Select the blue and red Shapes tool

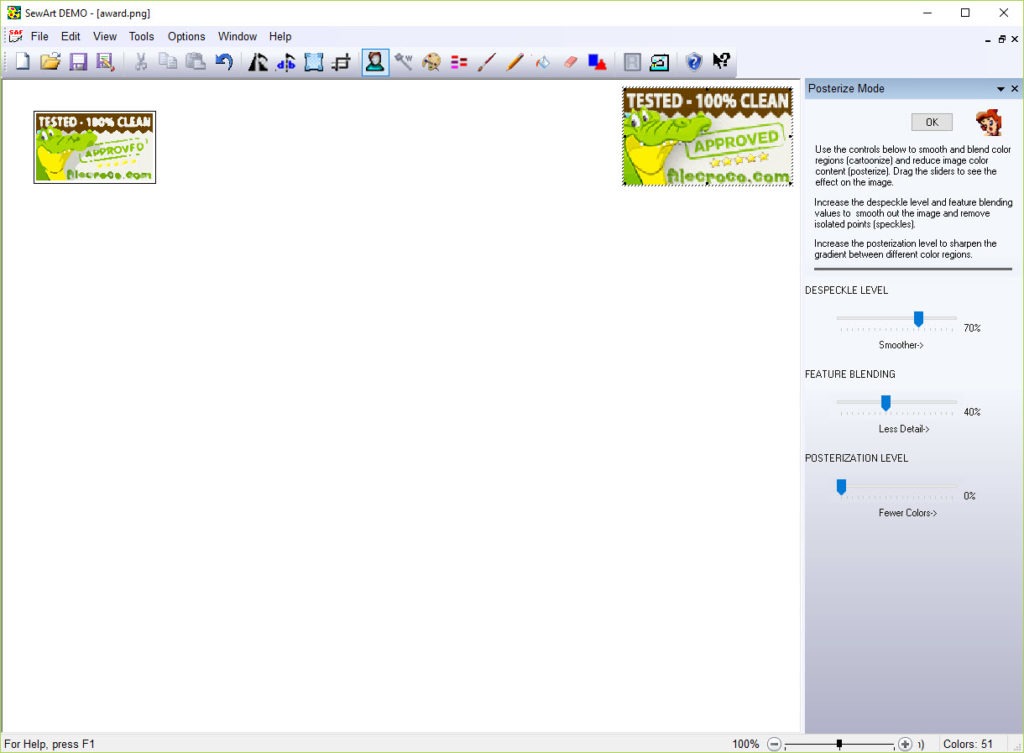click(598, 62)
